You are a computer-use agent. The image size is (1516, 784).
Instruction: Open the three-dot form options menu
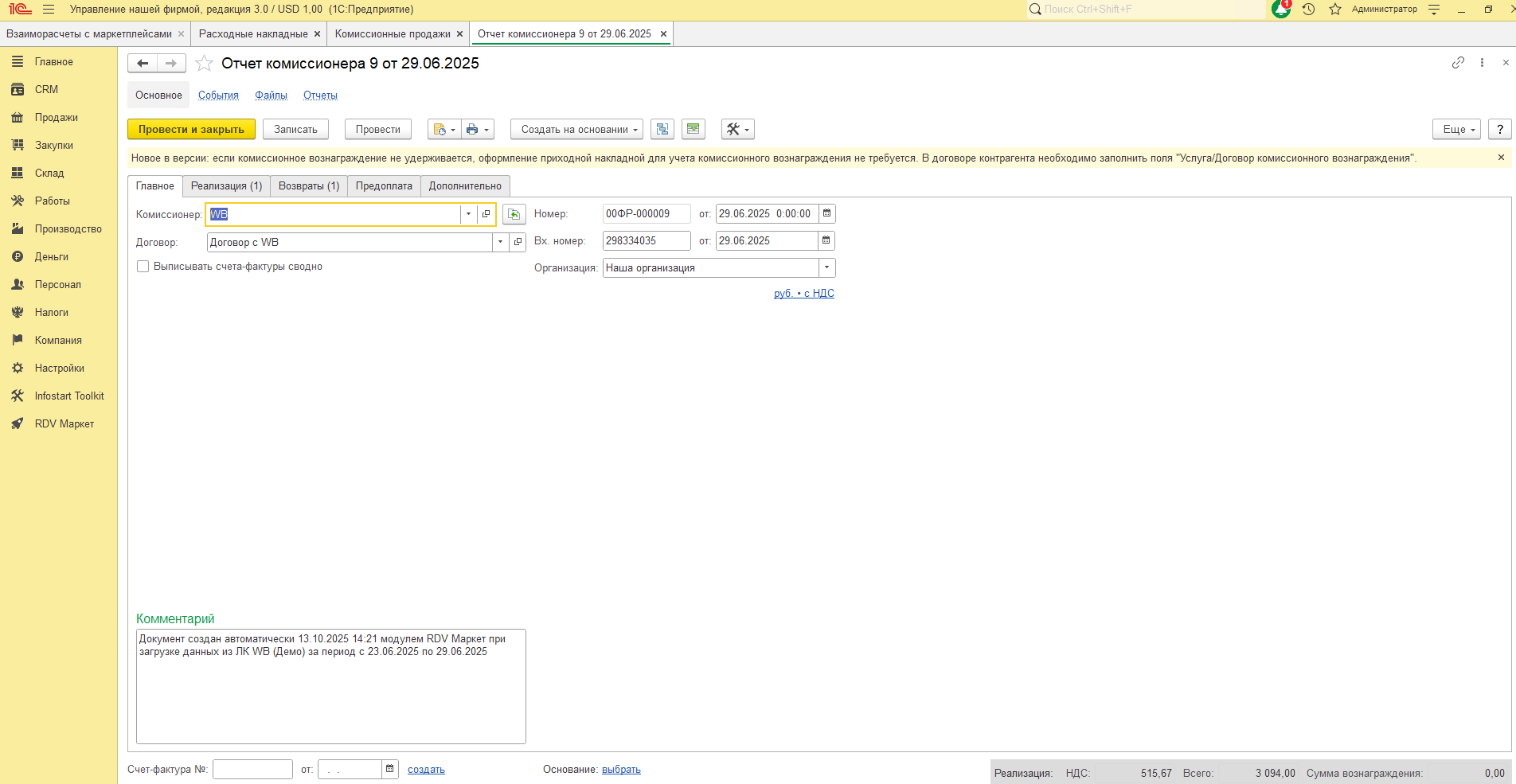tap(1482, 62)
